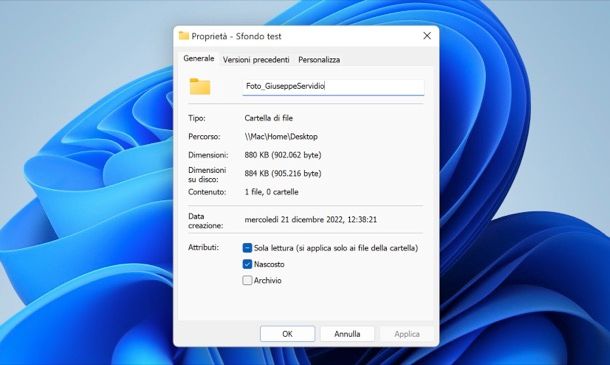Screen dimensions: 610x365
Task: Toggle the Sola lettura checkbox
Action: 247,248
